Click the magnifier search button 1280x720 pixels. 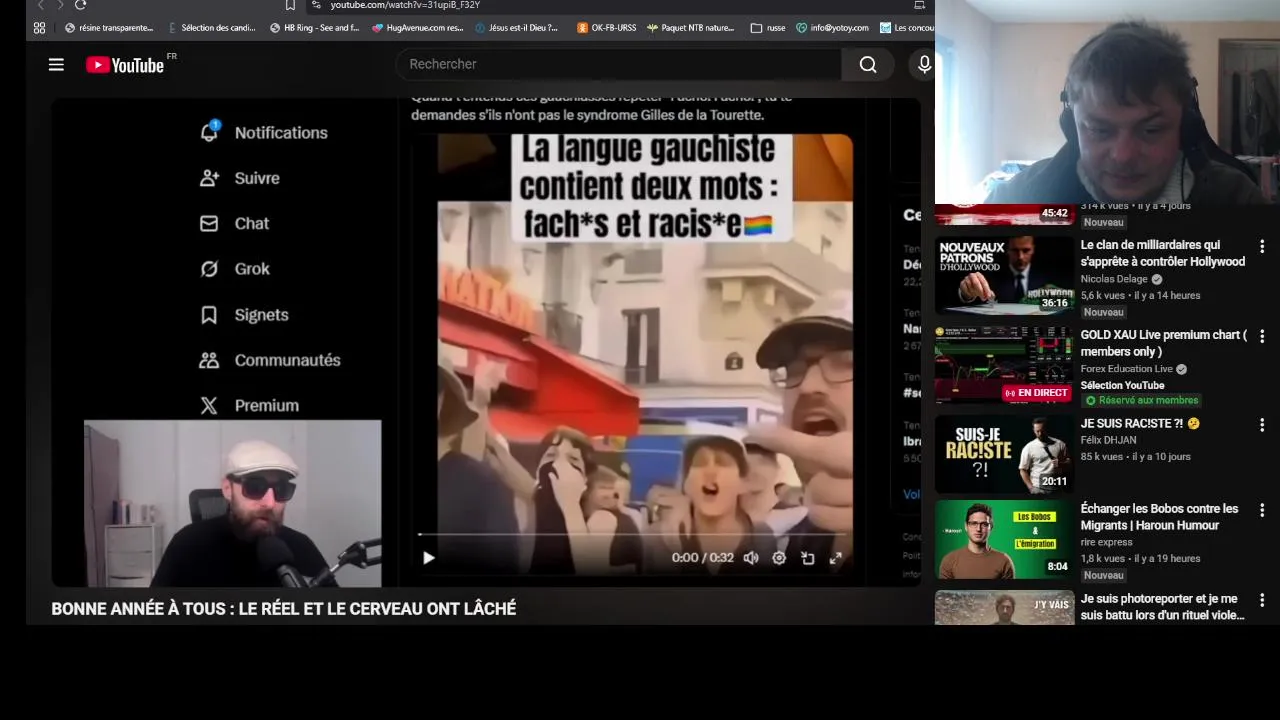point(868,64)
